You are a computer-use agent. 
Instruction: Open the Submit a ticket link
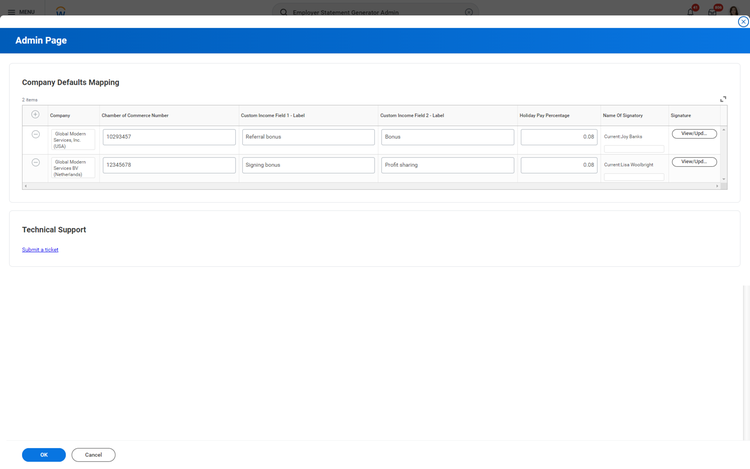pyautogui.click(x=40, y=250)
